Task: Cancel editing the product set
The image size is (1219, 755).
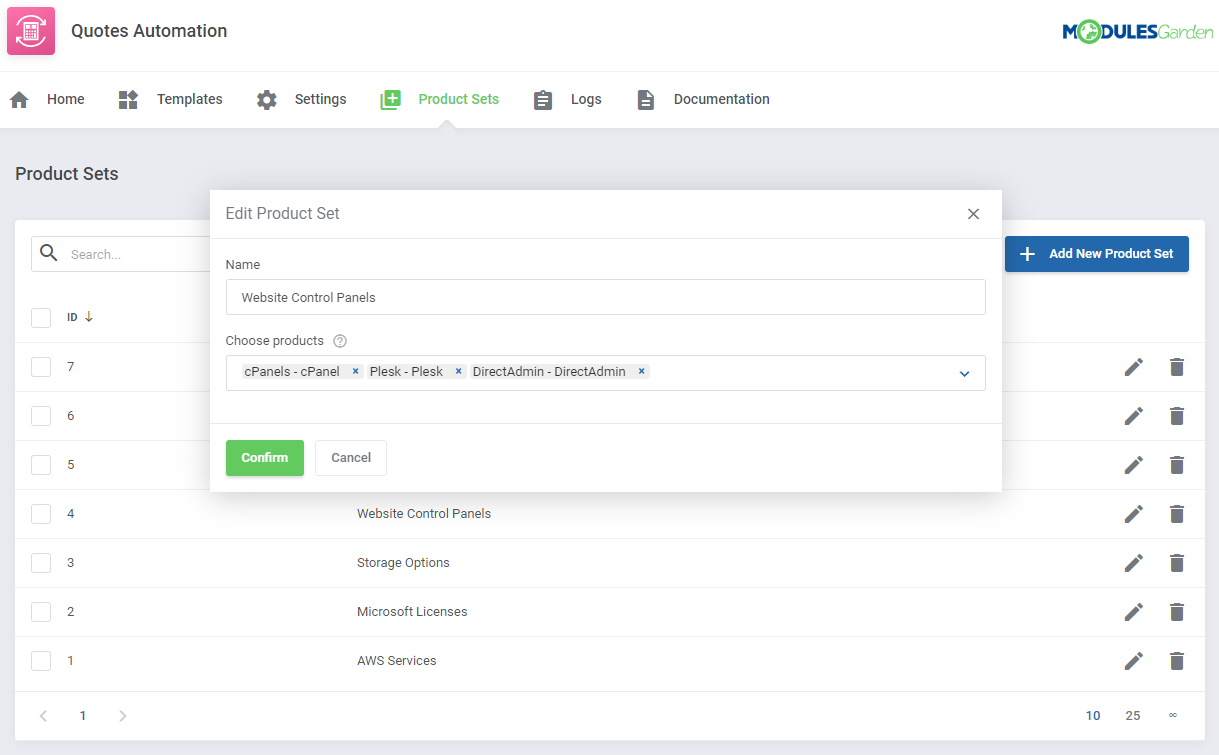Action: coord(350,457)
